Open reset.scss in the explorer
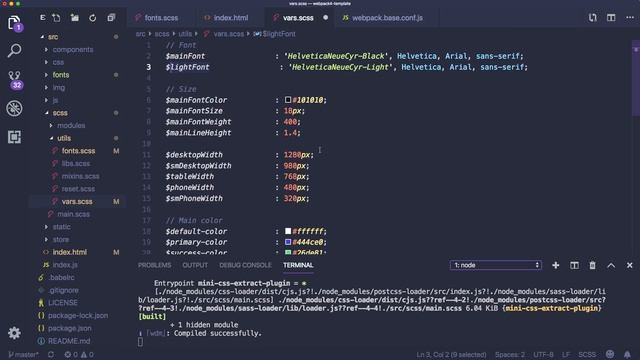The width and height of the screenshot is (640, 360). pyautogui.click(x=78, y=189)
